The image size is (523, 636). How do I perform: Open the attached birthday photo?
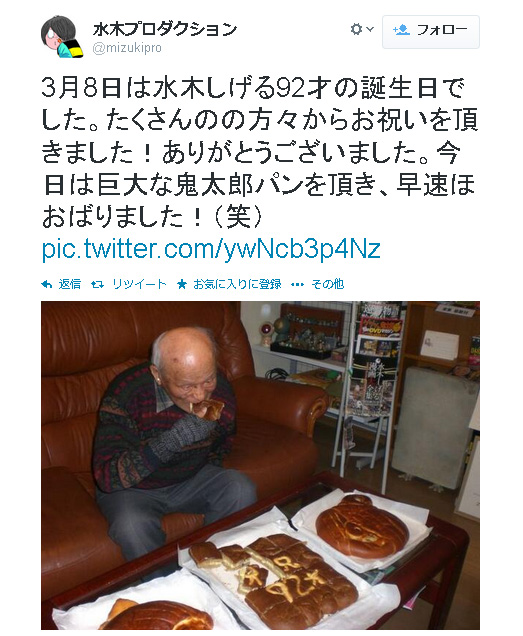pos(260,465)
